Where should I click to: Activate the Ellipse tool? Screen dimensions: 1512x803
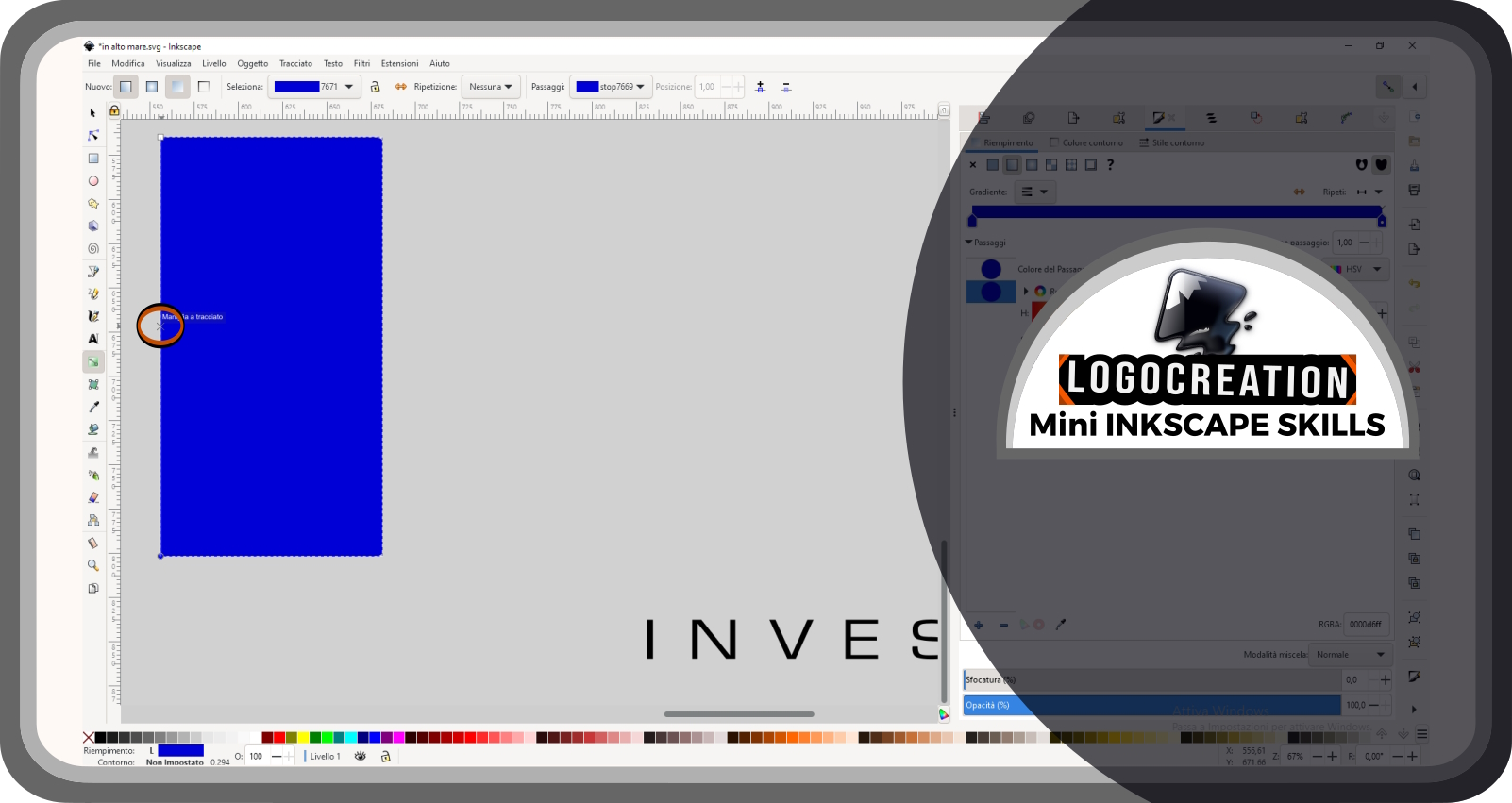click(93, 181)
